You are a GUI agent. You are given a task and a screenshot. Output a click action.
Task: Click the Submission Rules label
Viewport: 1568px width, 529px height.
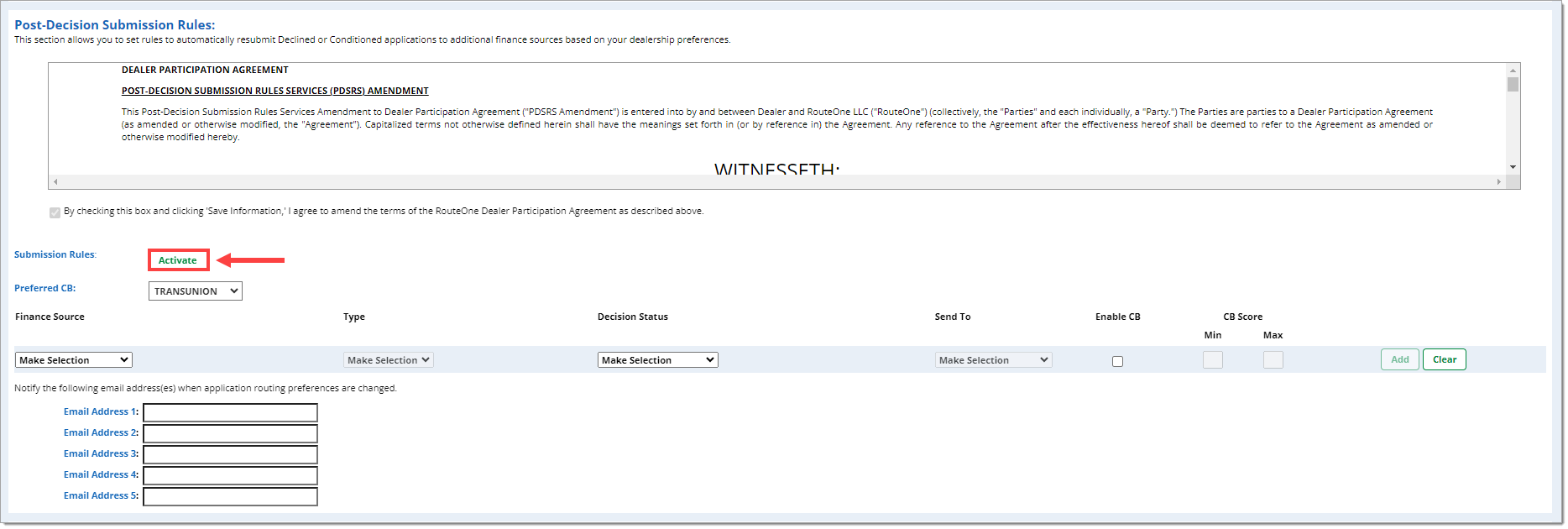(x=55, y=254)
